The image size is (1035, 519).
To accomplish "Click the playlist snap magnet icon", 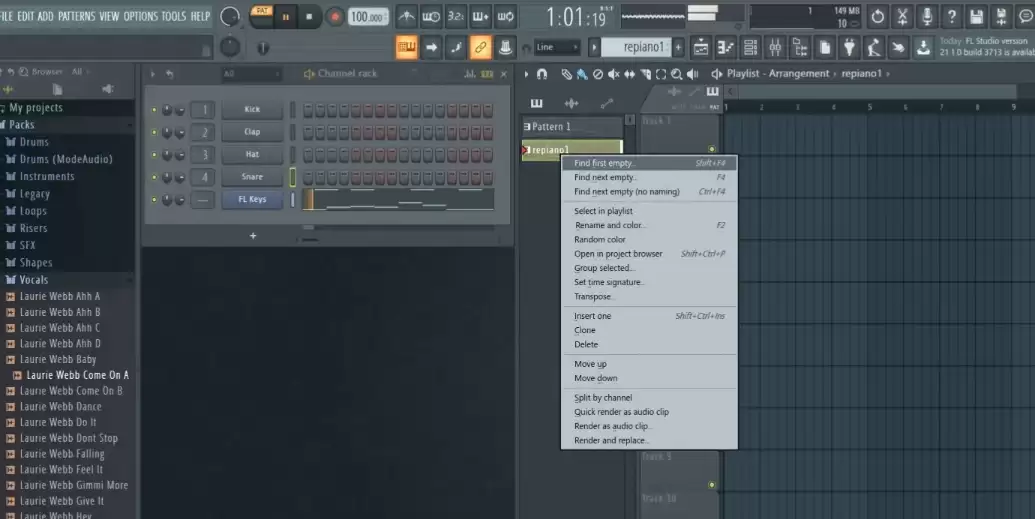I will point(542,74).
